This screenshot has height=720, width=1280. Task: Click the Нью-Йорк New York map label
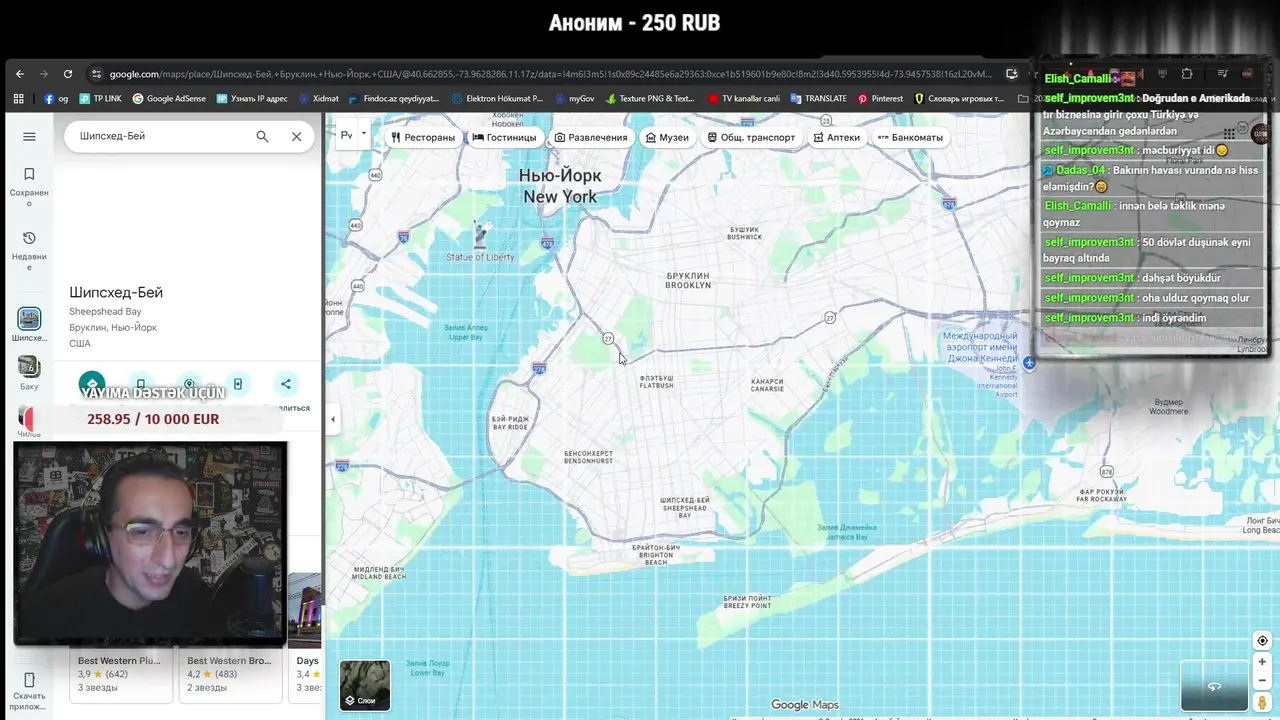click(x=560, y=186)
